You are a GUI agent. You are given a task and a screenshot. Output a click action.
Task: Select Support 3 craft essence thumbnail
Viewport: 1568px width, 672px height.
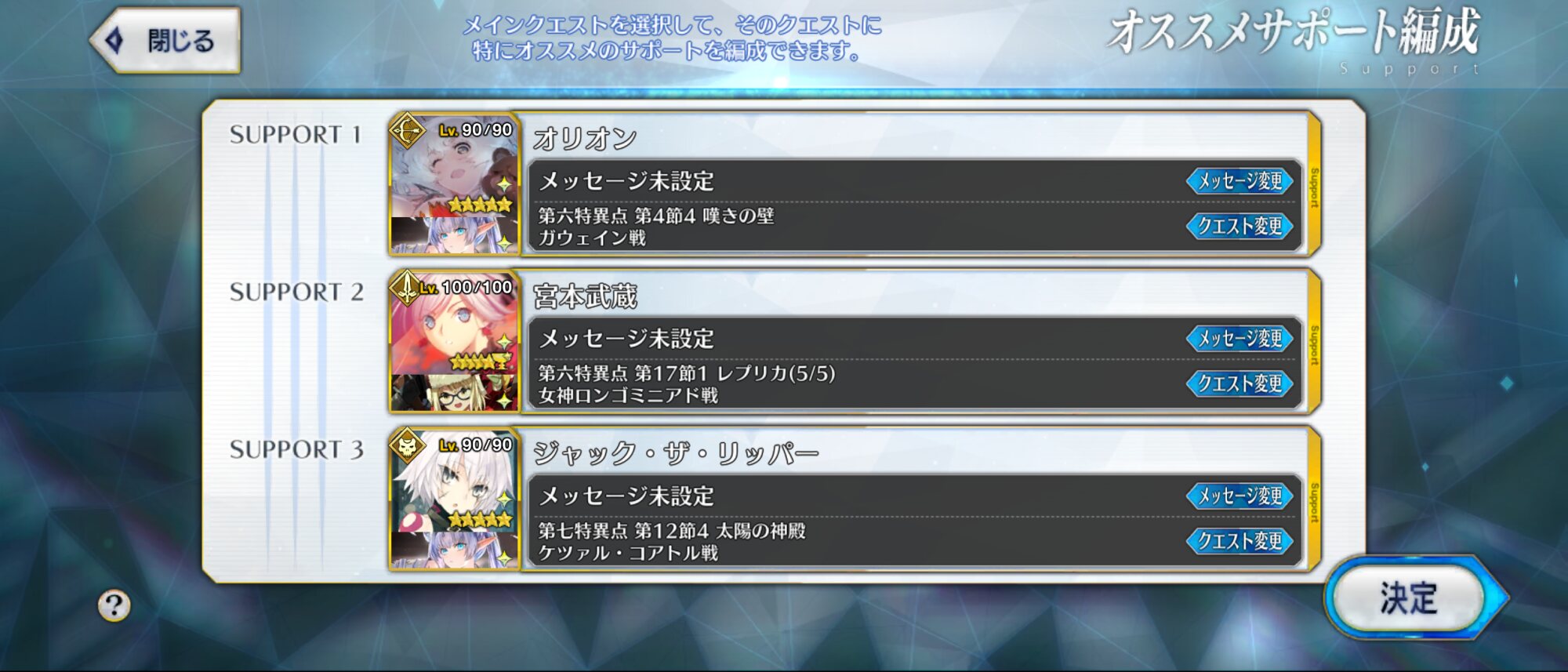(x=454, y=550)
